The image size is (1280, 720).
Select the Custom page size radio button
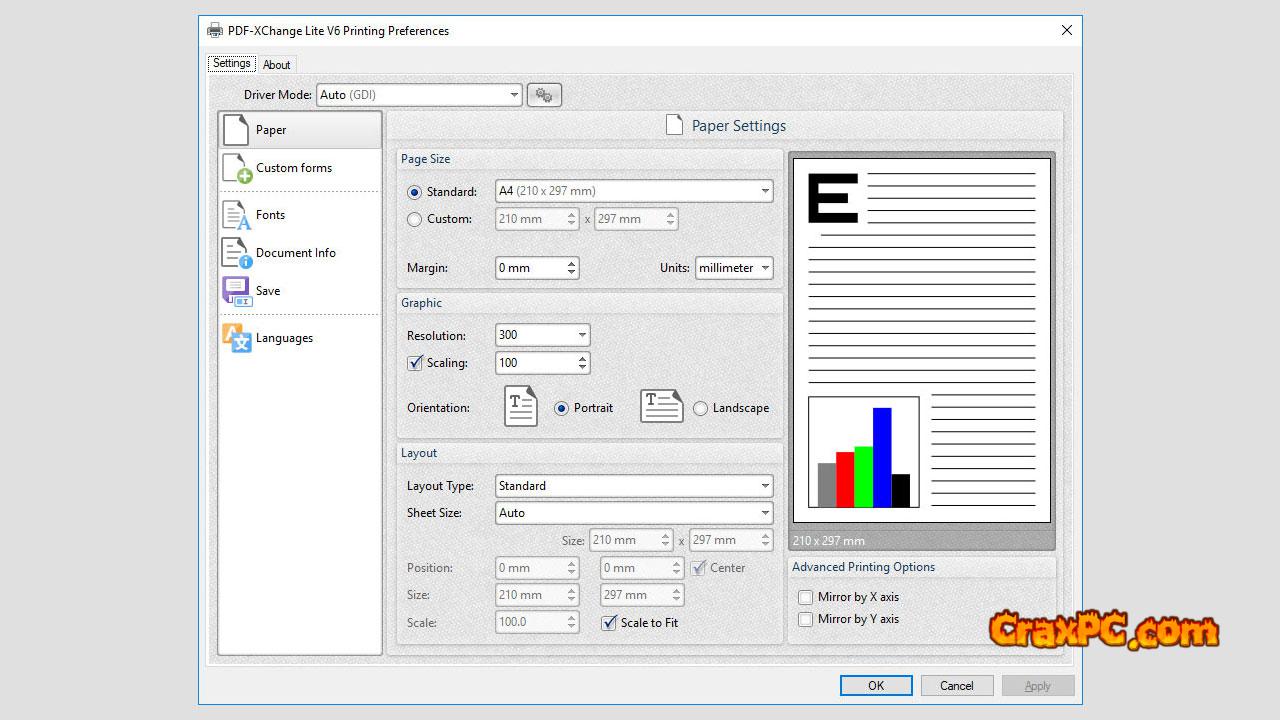414,219
